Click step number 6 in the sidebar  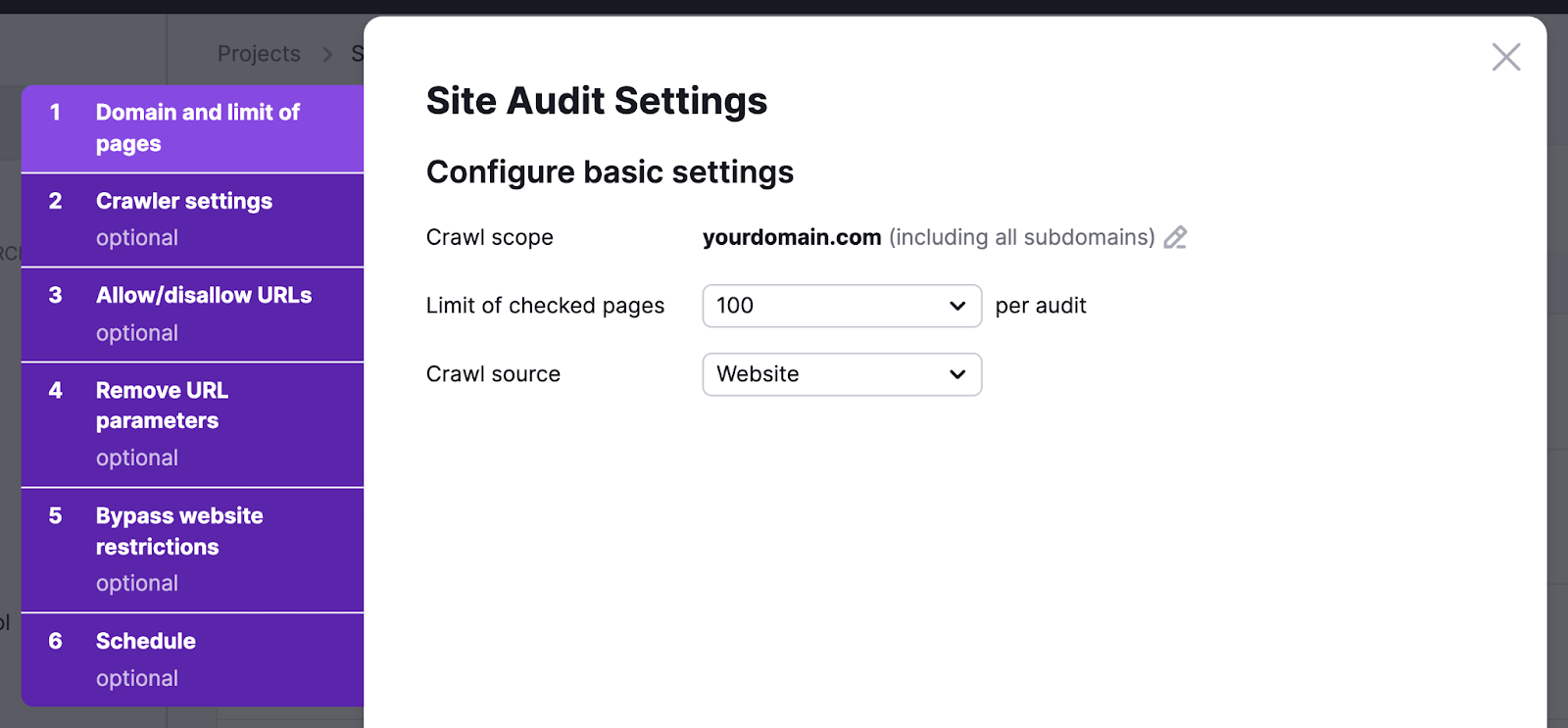coord(56,642)
